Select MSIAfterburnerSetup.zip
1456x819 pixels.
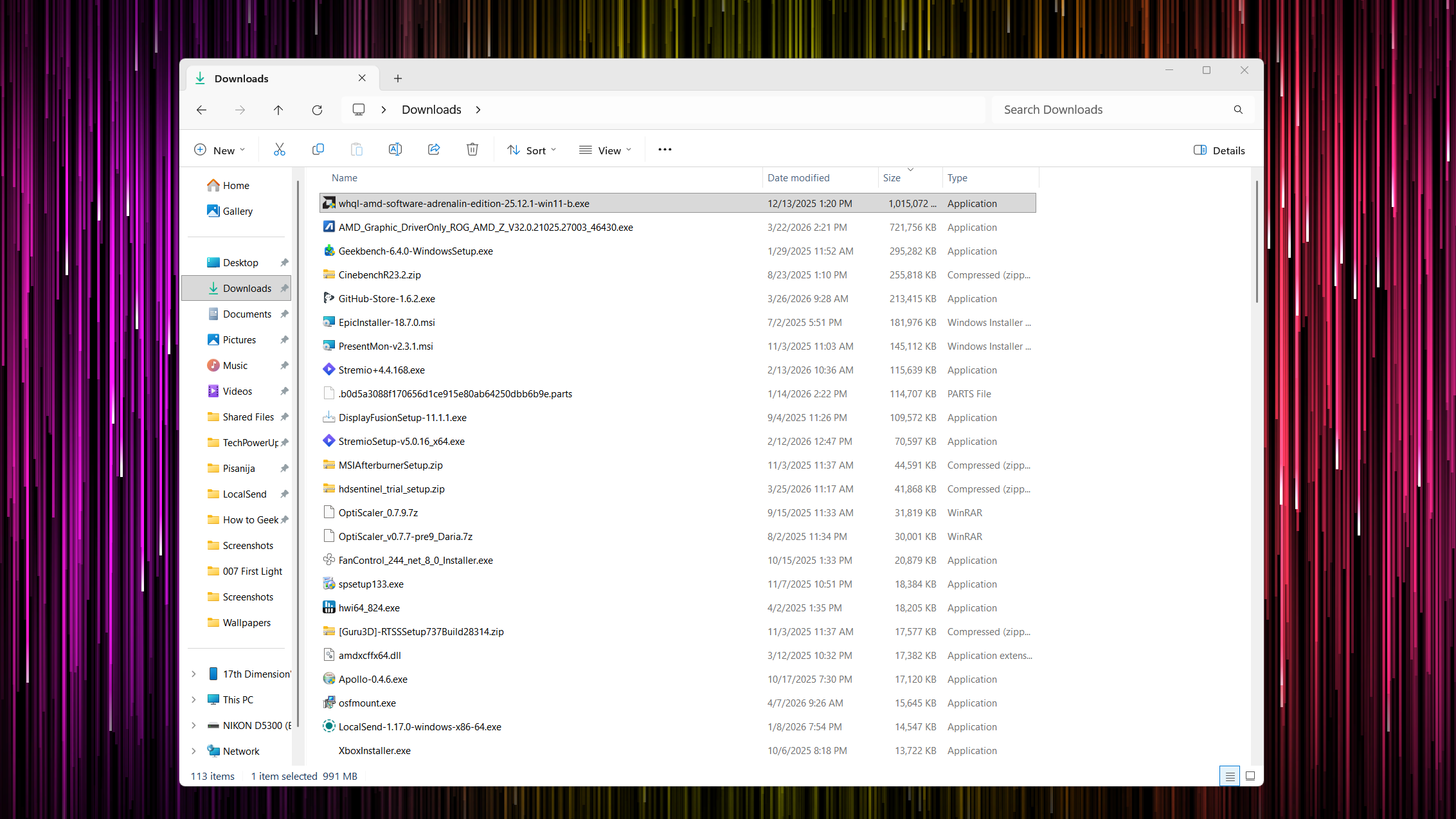point(678,465)
